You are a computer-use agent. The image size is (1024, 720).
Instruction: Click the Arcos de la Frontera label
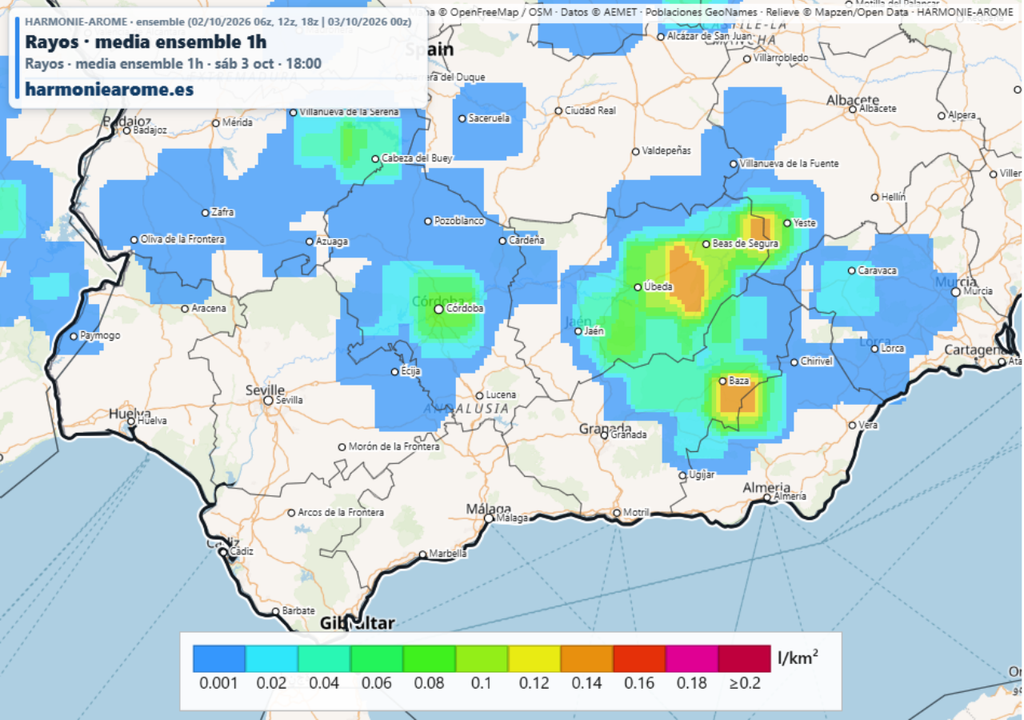pos(341,513)
